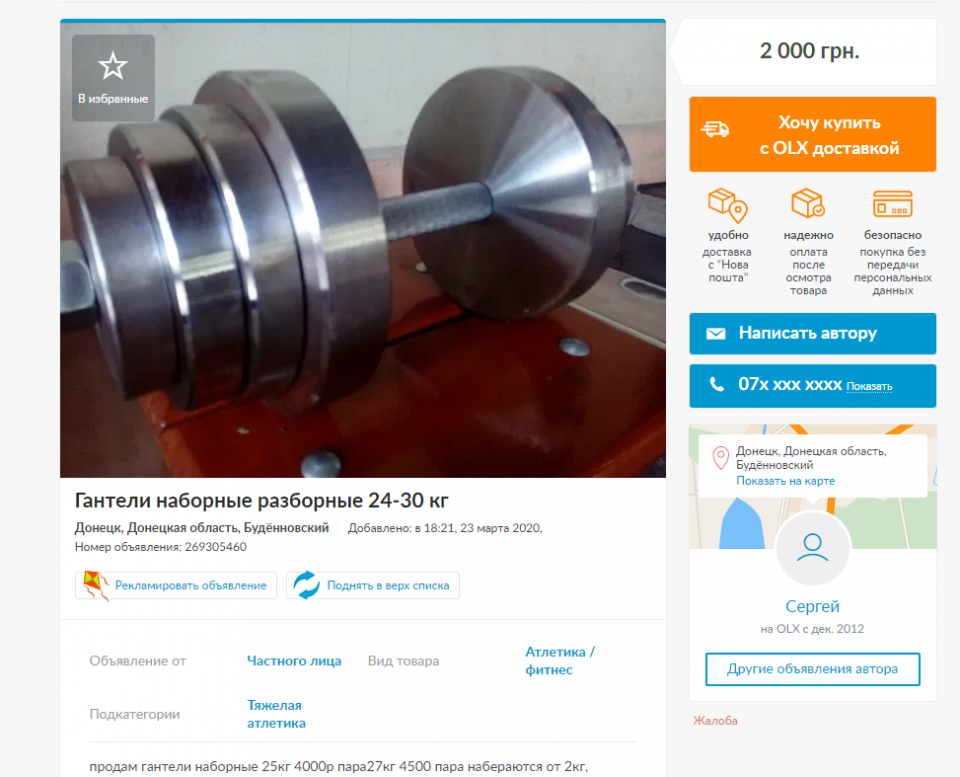Click the red map pin location icon
960x777 pixels.
tap(721, 458)
